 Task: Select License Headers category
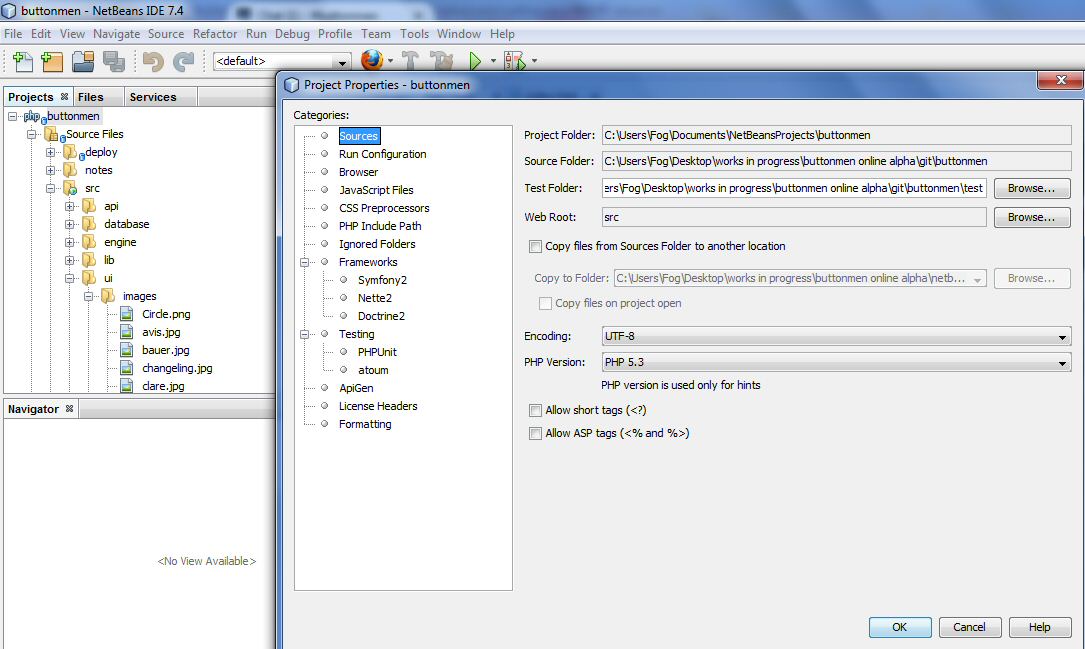pyautogui.click(x=378, y=406)
